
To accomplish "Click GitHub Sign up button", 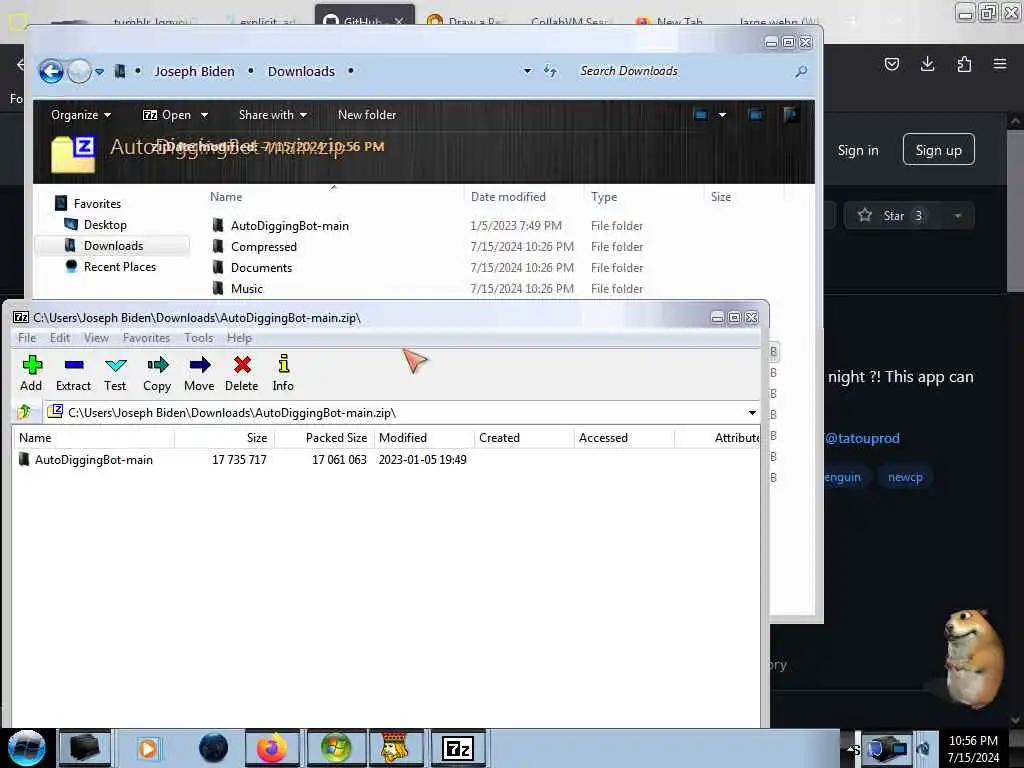I will [938, 150].
